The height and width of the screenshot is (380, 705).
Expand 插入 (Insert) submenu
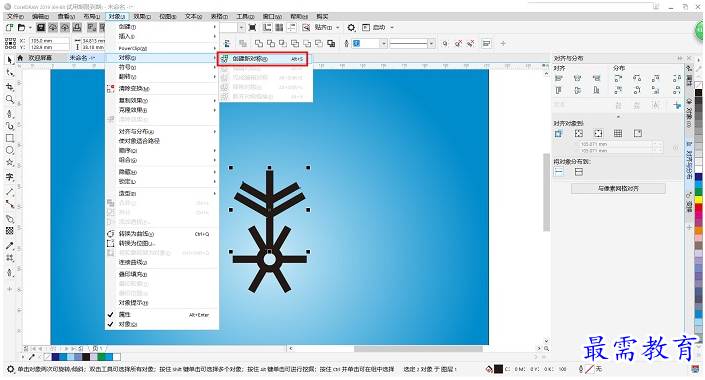pos(162,36)
